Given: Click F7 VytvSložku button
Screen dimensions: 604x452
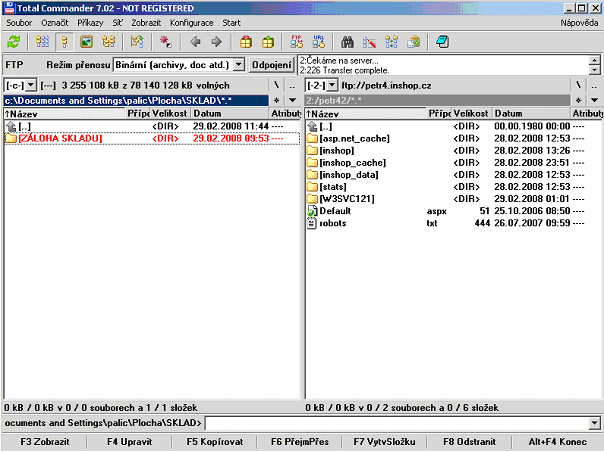Looking at the screenshot, I should (384, 442).
